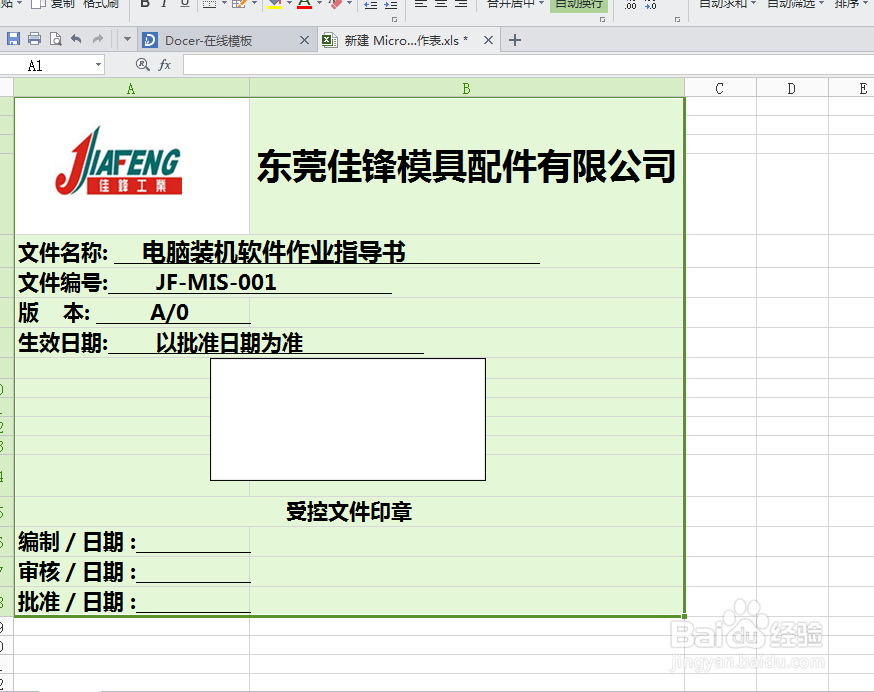This screenshot has width=874, height=692.
Task: Click the magnifier icon beside fx
Action: (143, 65)
